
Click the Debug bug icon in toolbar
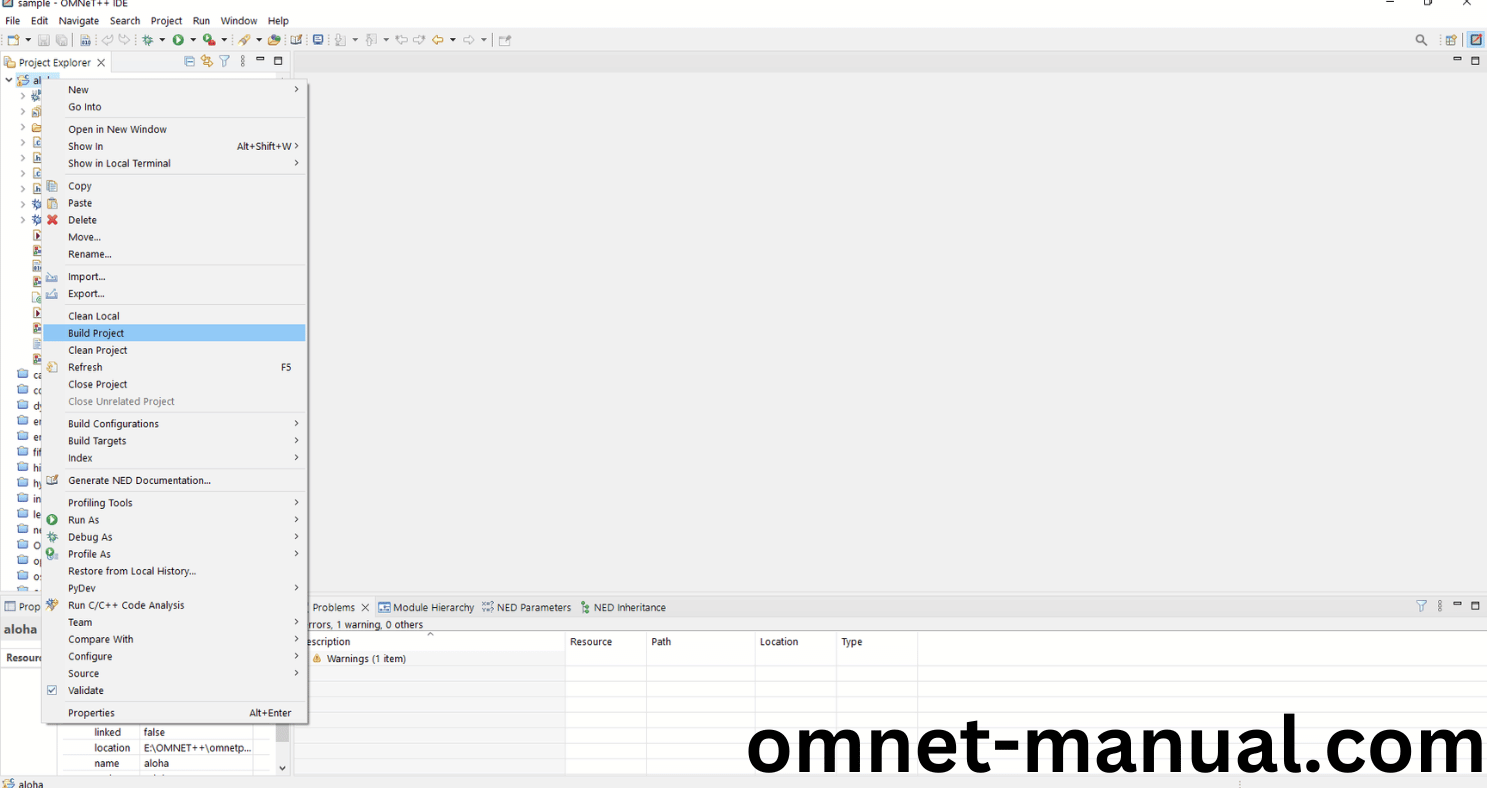(147, 40)
